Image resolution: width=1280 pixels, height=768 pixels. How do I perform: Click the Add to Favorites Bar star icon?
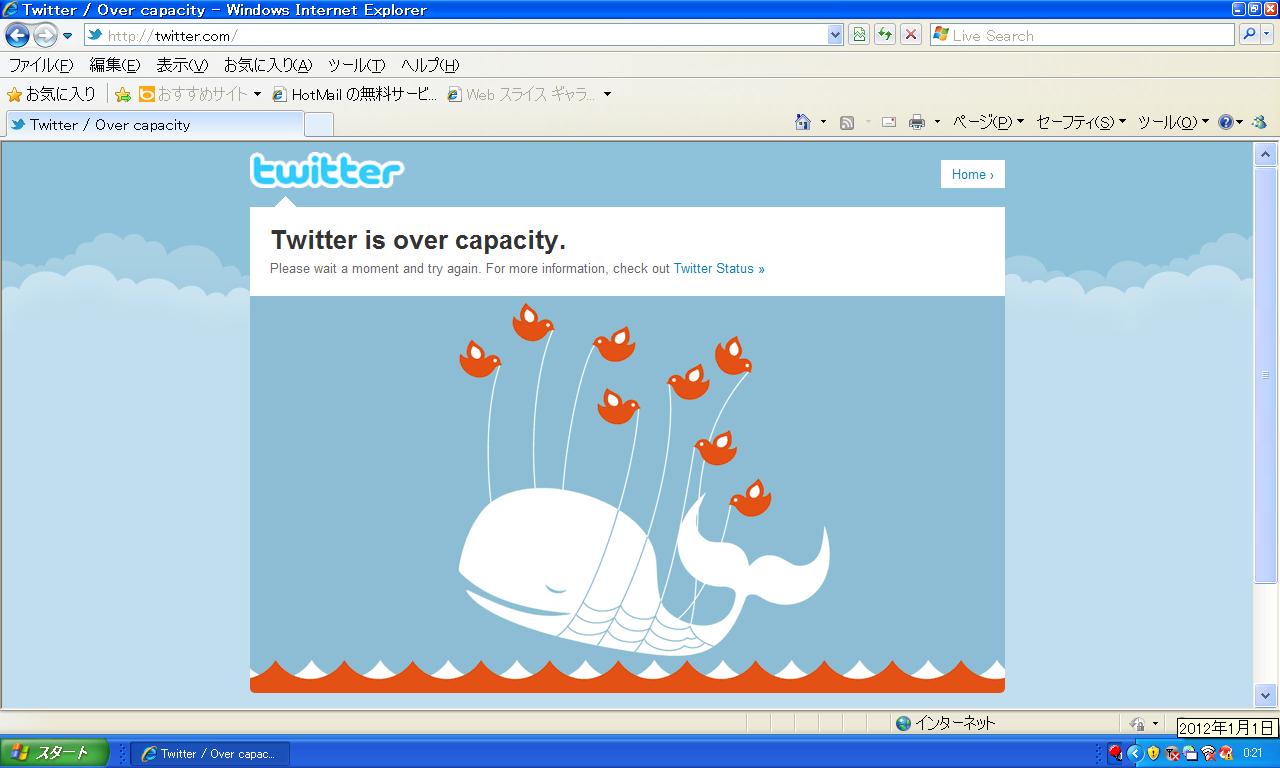coord(123,94)
